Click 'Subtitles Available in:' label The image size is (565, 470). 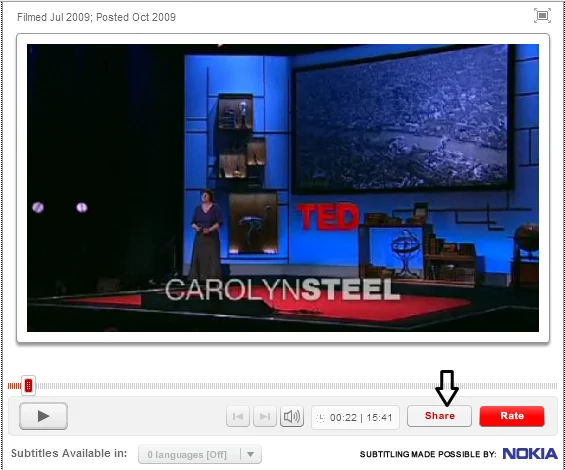(69, 453)
